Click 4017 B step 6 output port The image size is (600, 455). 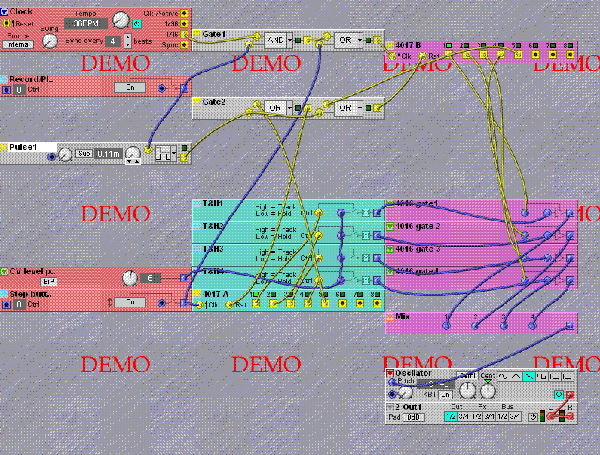pyautogui.click(x=535, y=55)
